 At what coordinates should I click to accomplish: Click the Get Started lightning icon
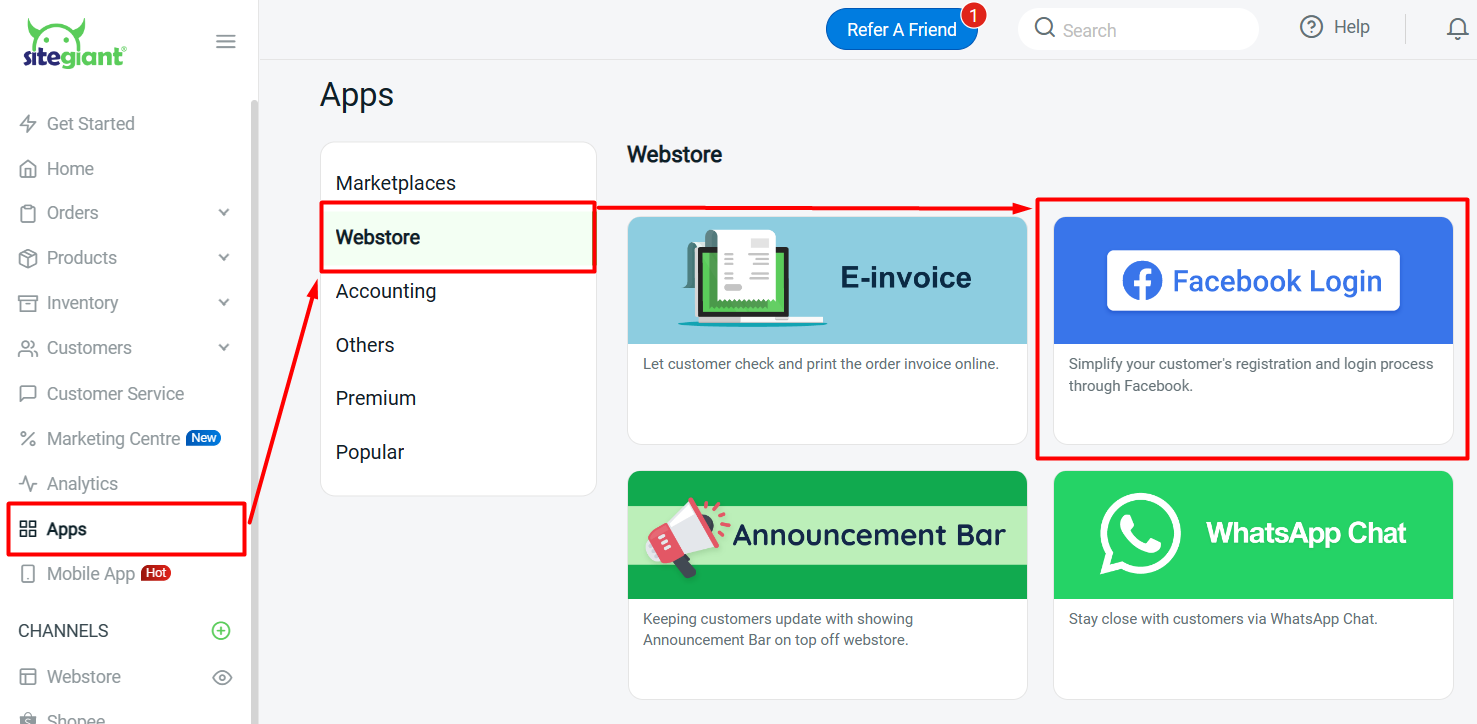click(28, 124)
